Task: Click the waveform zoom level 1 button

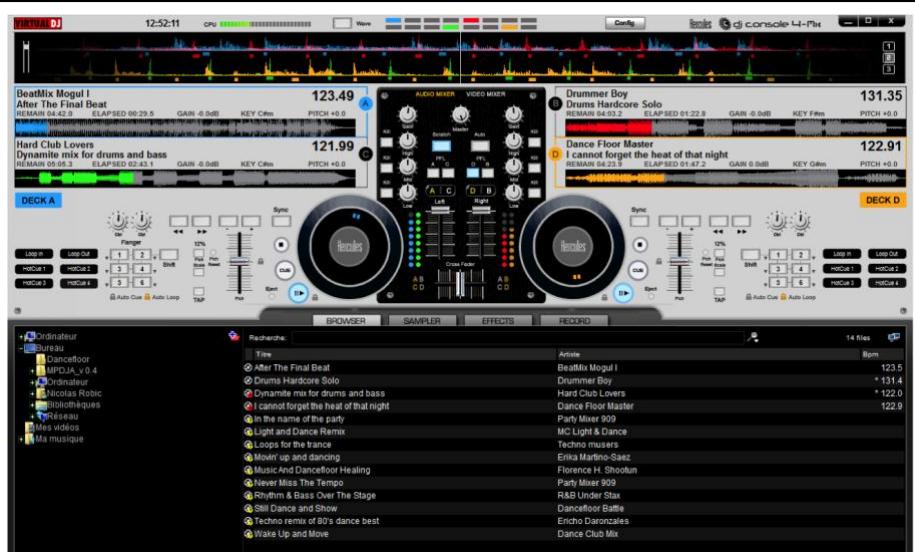Action: pos(888,47)
